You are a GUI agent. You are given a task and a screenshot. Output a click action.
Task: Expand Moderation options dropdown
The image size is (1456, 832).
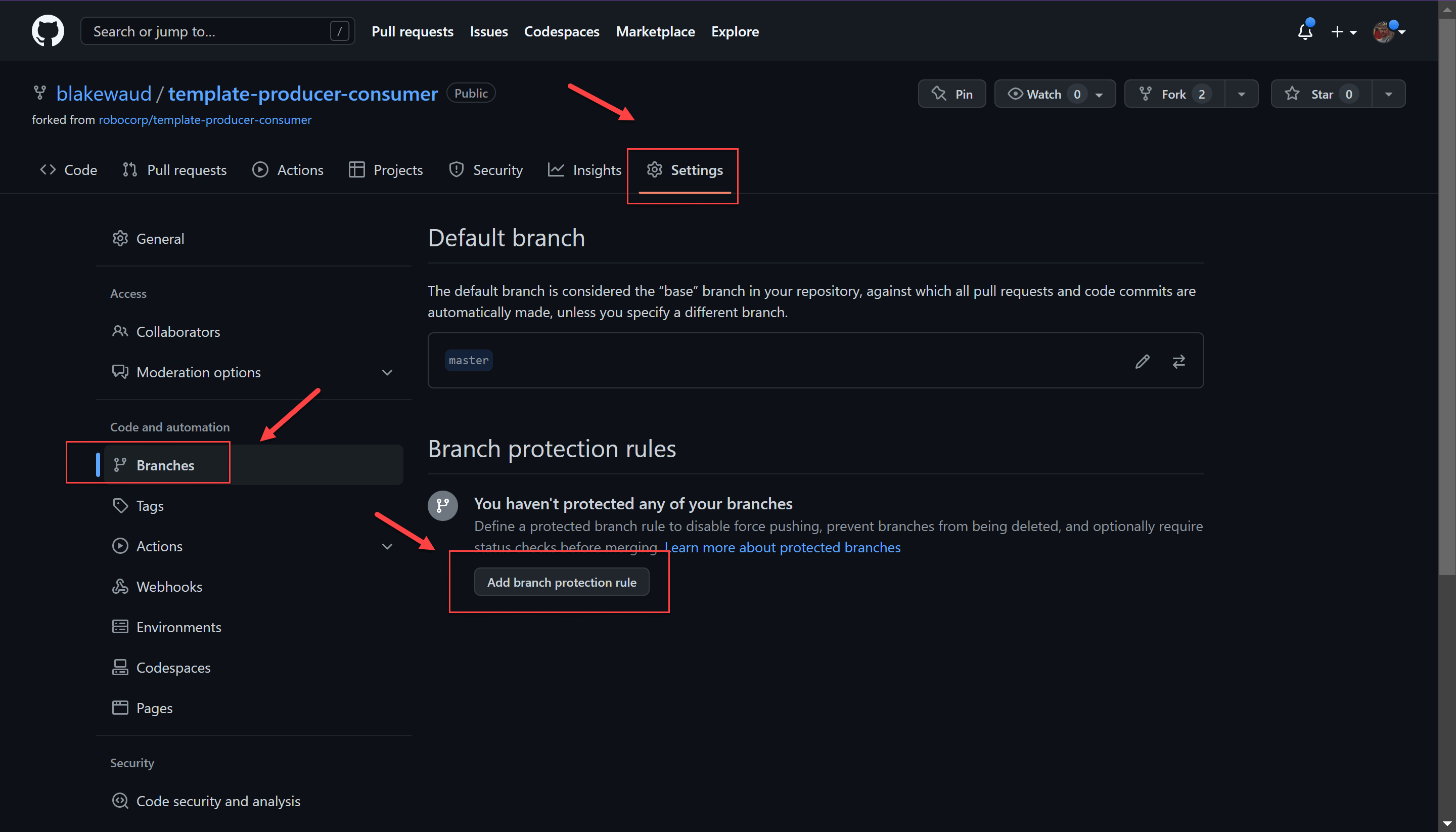point(387,371)
